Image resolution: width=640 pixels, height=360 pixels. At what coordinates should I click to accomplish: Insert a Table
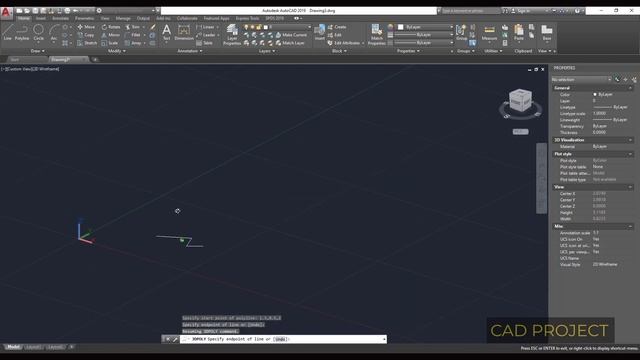pos(204,43)
